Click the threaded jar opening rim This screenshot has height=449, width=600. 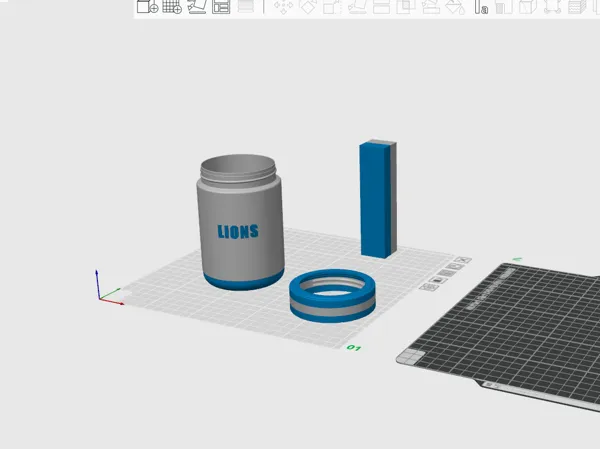(x=238, y=170)
